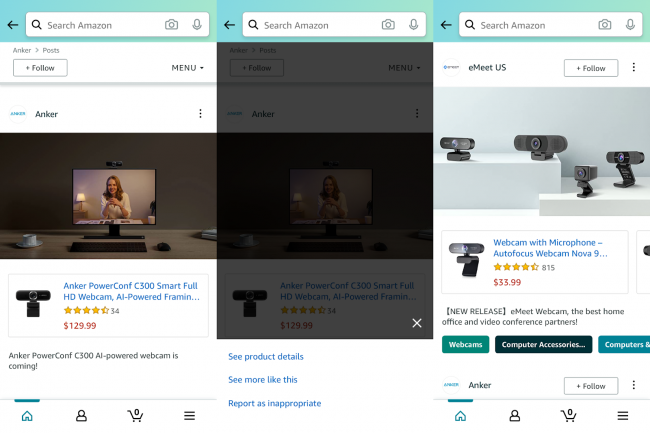Go to Home tab in left screen

(x=27, y=416)
